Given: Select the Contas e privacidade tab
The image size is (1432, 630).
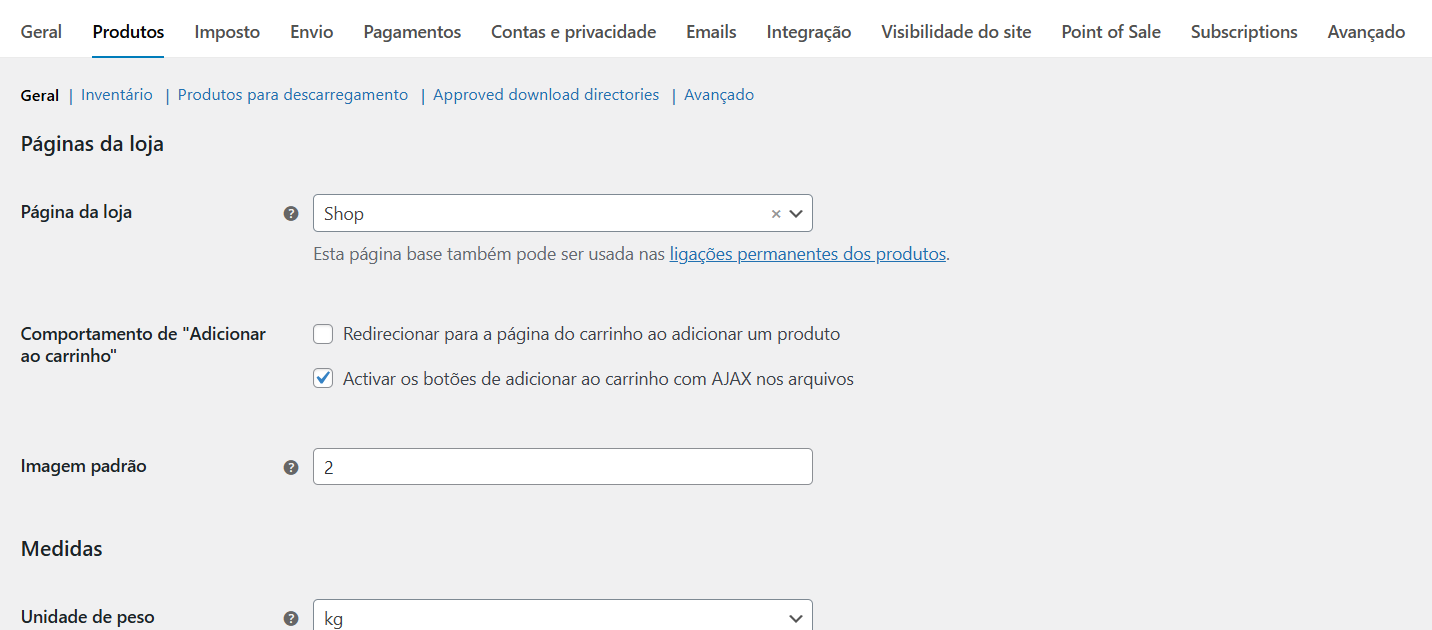Looking at the screenshot, I should click(573, 32).
